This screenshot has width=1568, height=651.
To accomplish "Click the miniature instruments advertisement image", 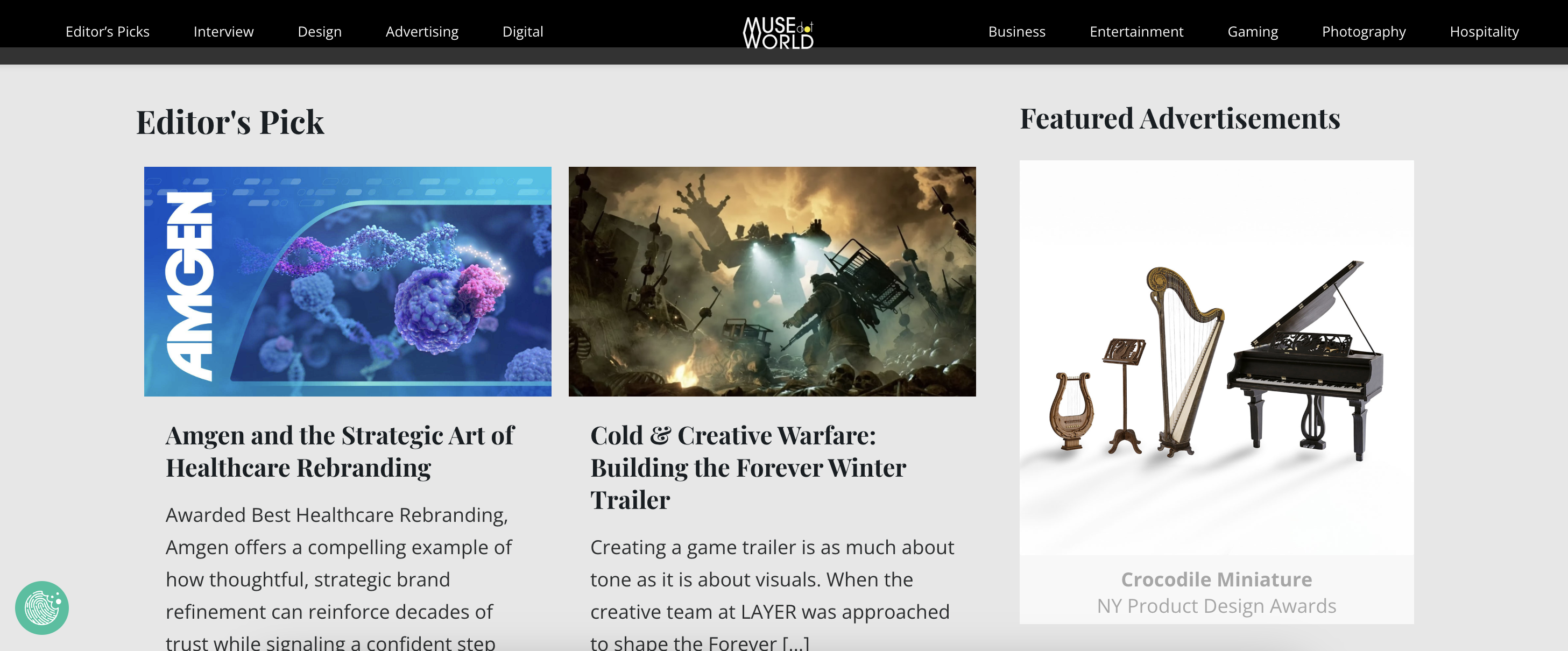I will click(1216, 358).
